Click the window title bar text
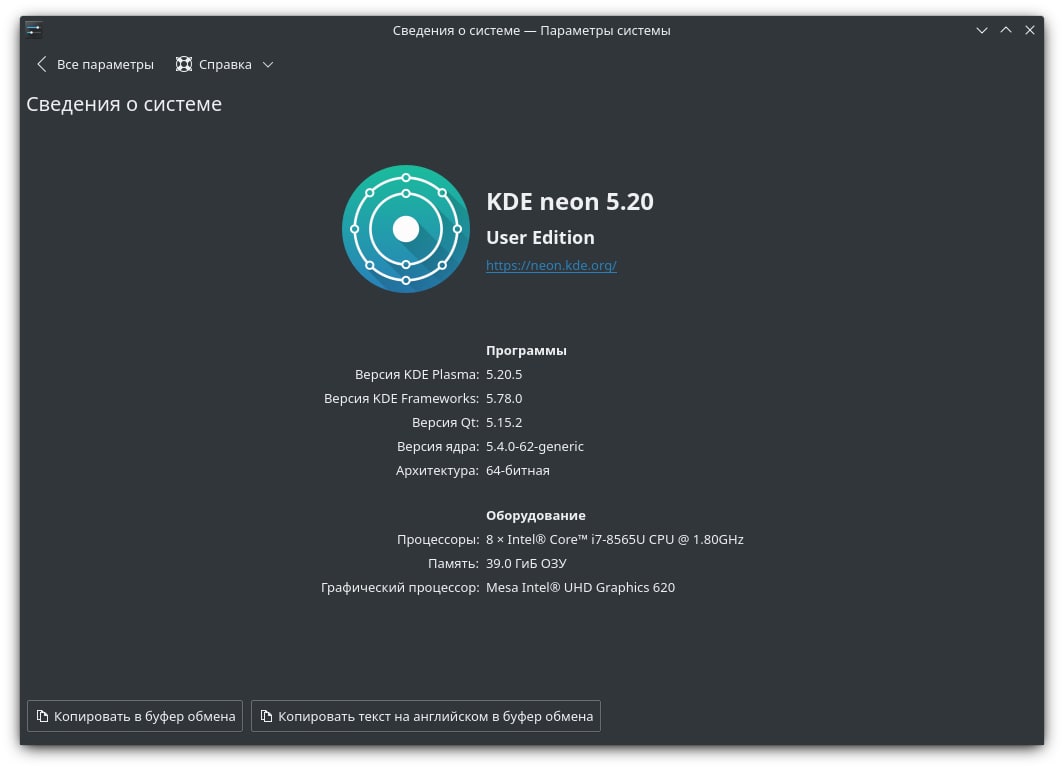This screenshot has width=1064, height=769. (x=531, y=31)
